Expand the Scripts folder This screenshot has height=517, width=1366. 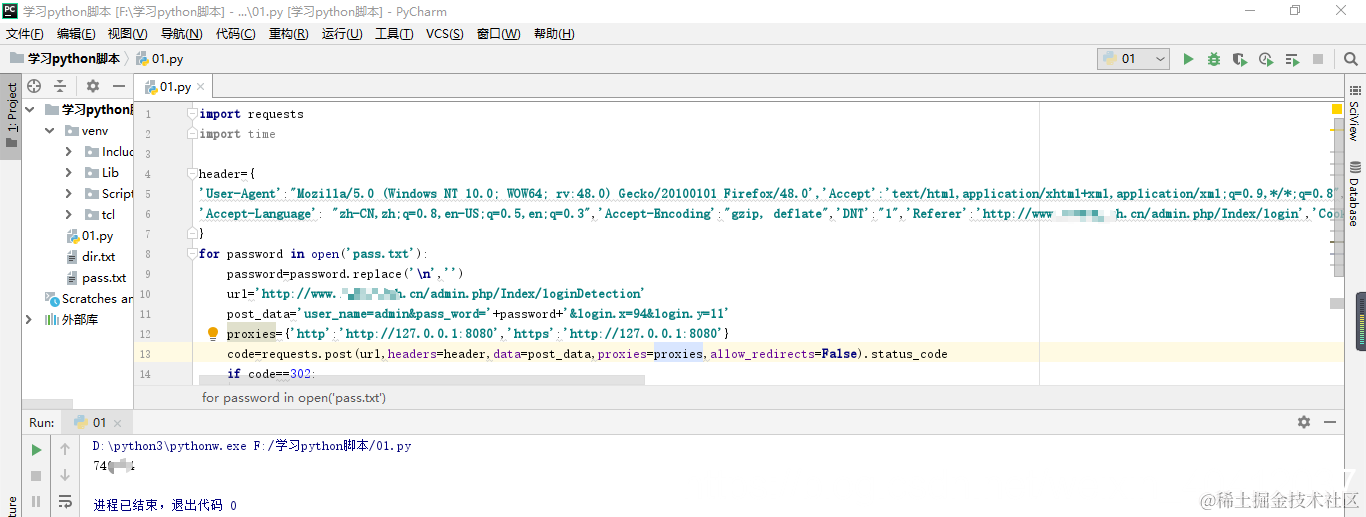tap(68, 194)
